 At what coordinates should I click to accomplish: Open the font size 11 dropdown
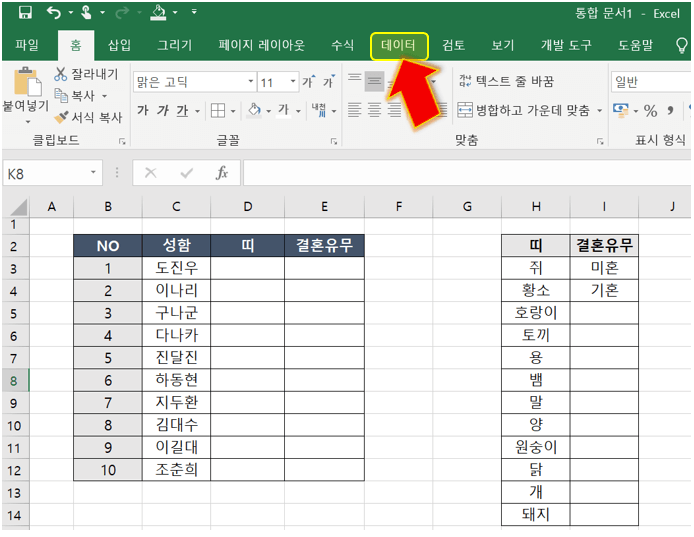[293, 81]
